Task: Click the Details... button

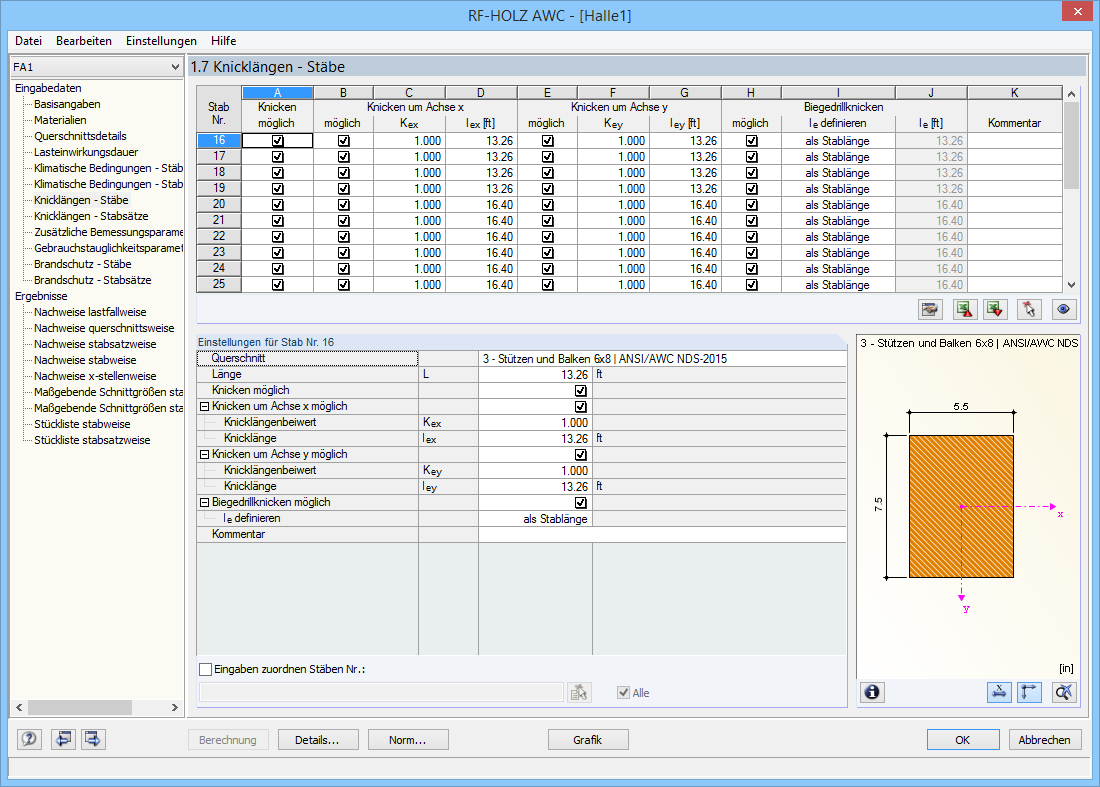Action: (x=318, y=739)
